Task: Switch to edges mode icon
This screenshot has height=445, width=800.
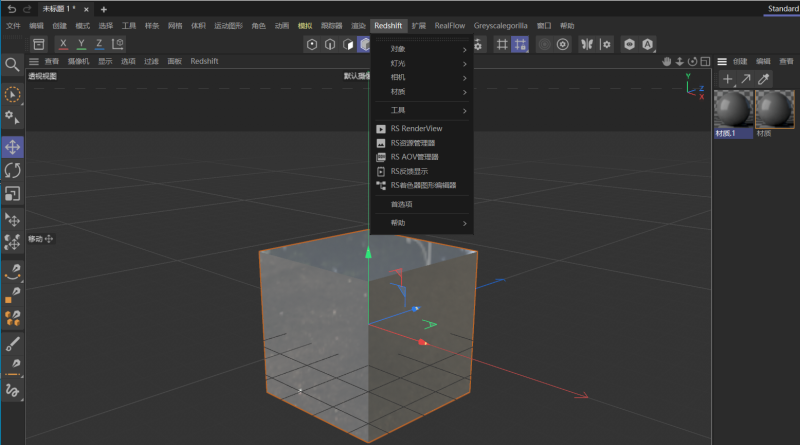Action: tap(330, 44)
